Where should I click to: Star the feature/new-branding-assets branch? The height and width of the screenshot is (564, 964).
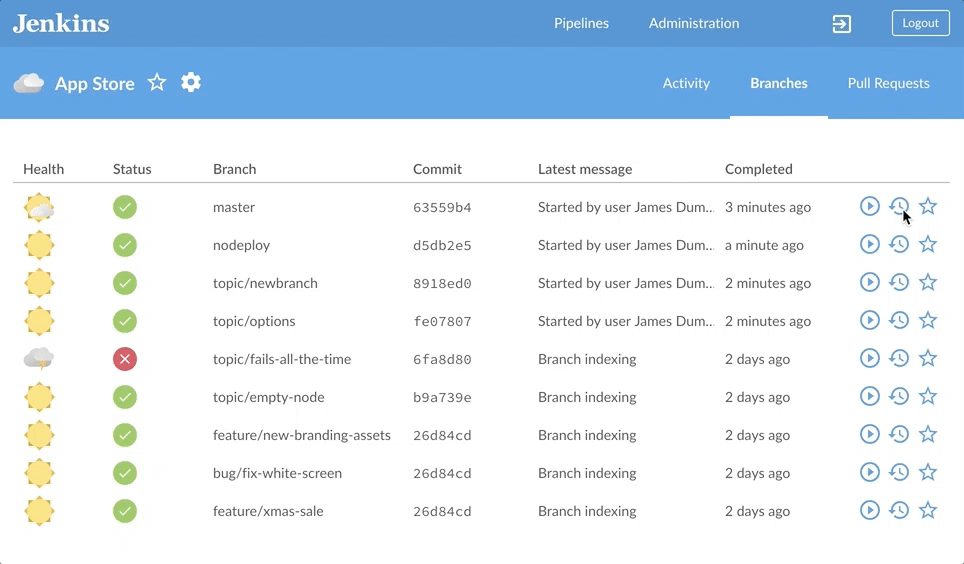point(928,434)
